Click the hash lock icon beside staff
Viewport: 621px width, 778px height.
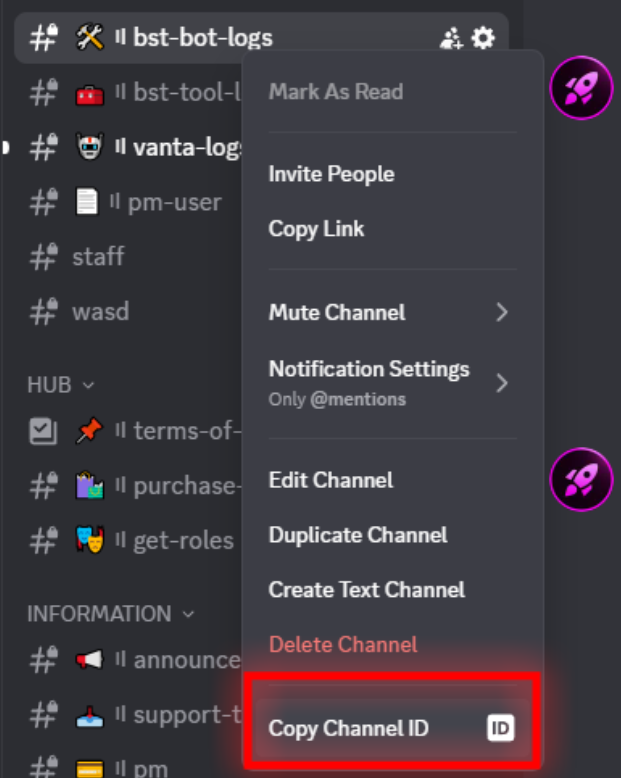(x=43, y=257)
